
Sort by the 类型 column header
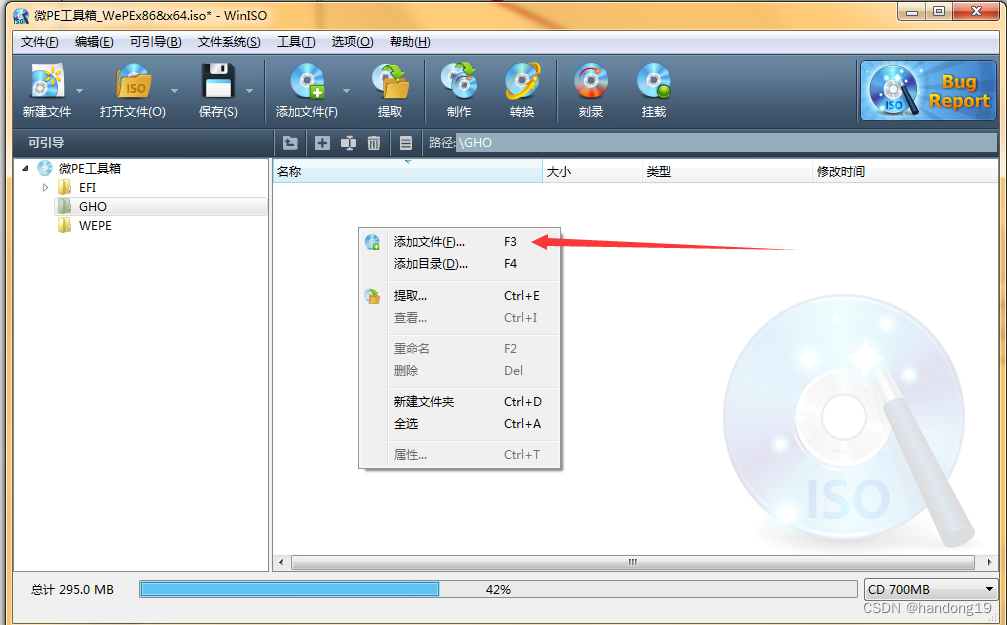tap(728, 172)
